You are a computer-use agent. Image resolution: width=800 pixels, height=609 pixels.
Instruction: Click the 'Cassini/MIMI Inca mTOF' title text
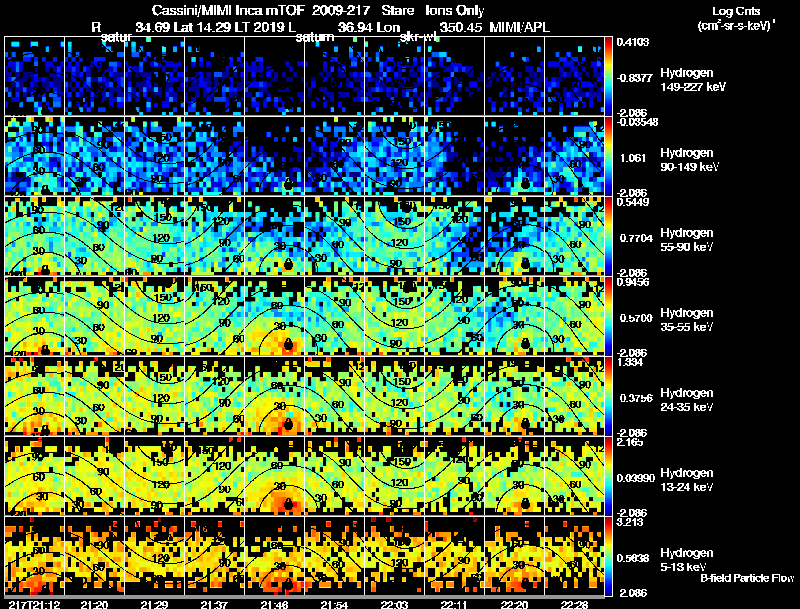[x=228, y=11]
